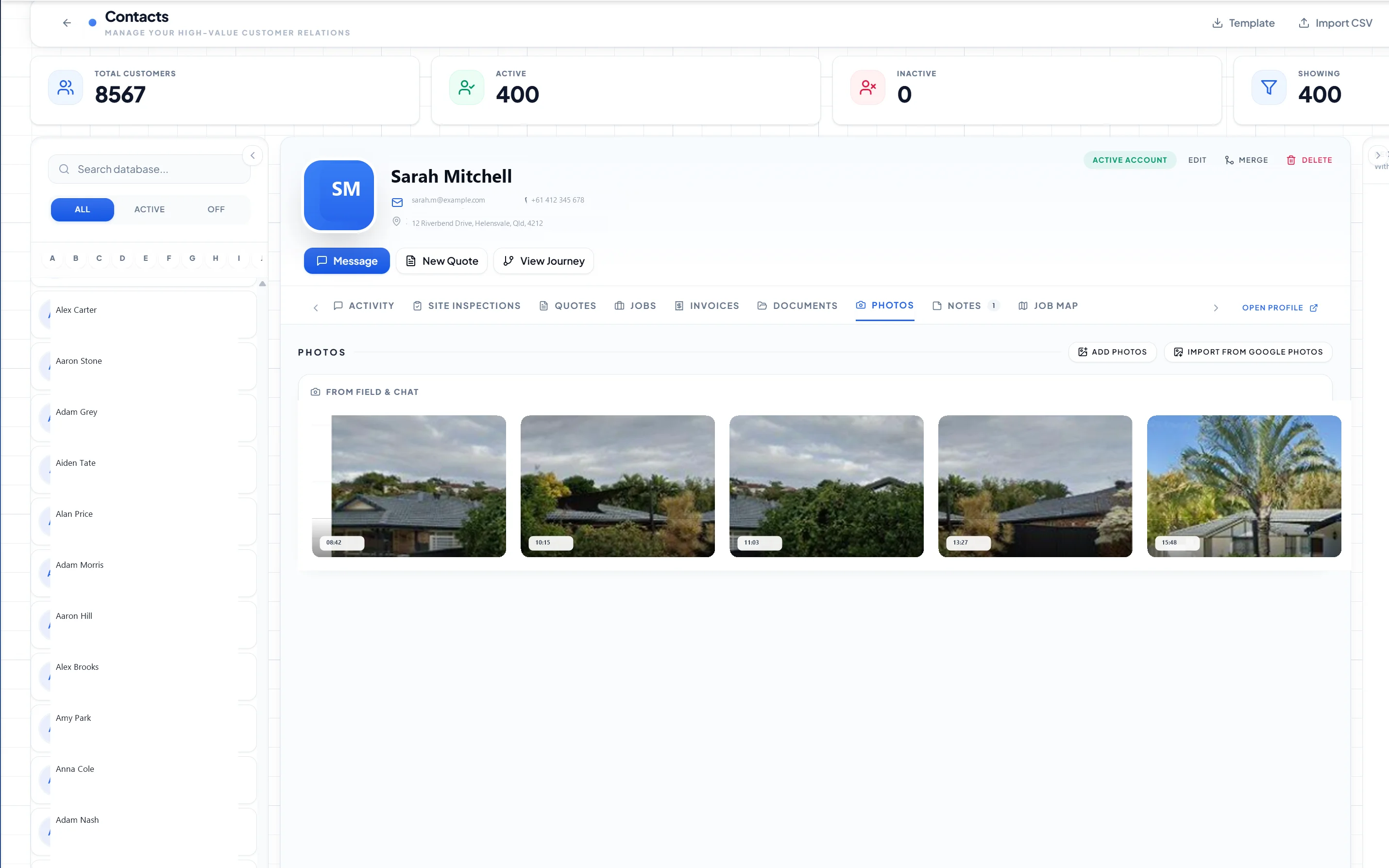Create a New Quote
This screenshot has height=868, width=1389.
441,261
